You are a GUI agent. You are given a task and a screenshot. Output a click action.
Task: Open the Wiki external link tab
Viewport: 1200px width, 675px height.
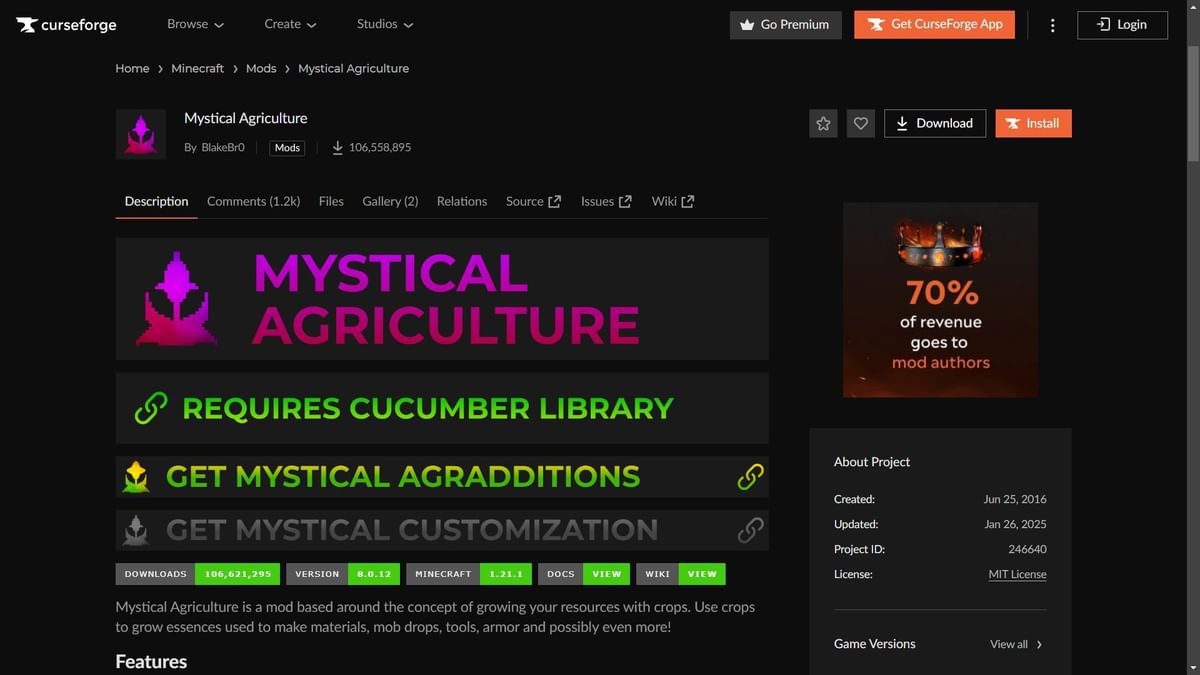[672, 200]
